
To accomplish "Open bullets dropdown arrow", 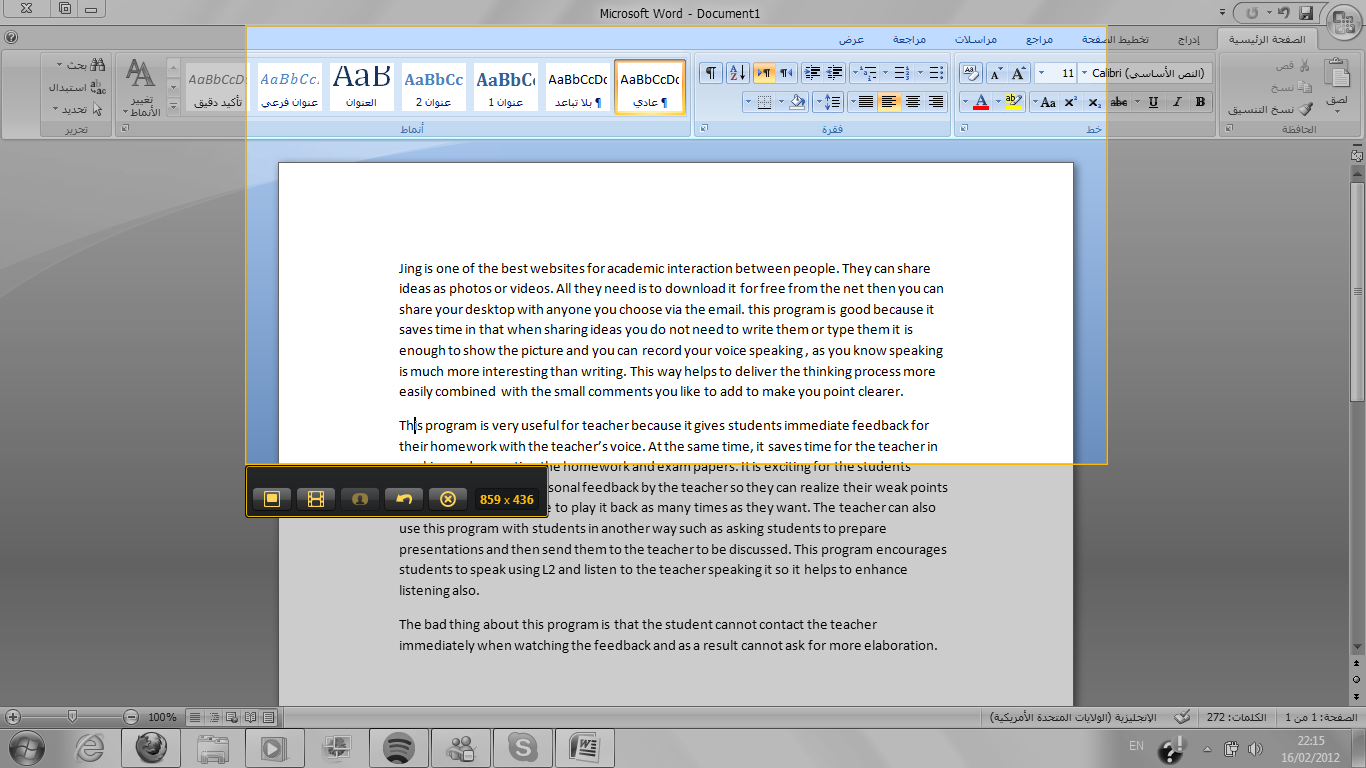I will click(922, 73).
